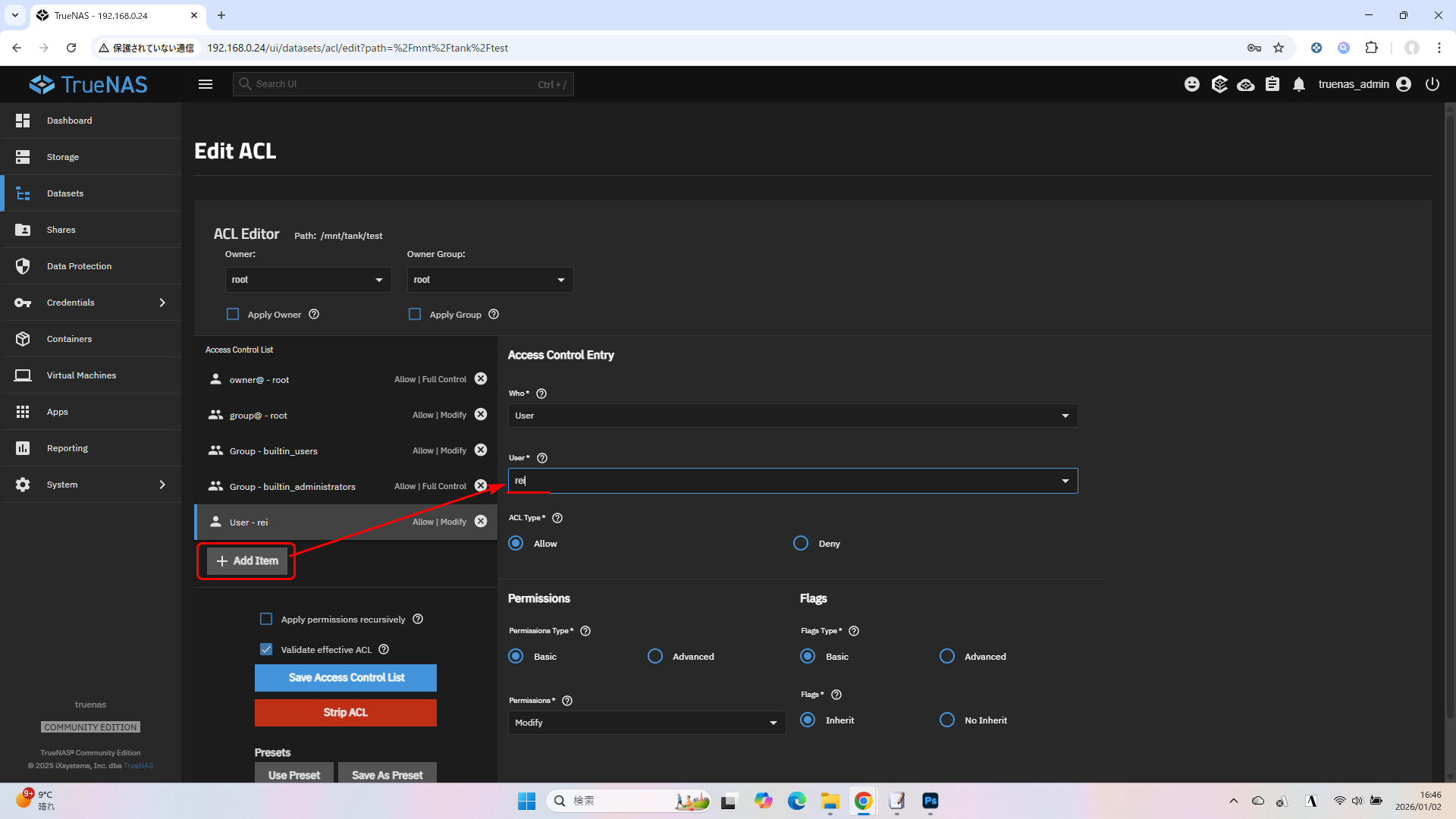This screenshot has width=1456, height=819.
Task: Open the Permissions dropdown set to Modify
Action: point(646,723)
